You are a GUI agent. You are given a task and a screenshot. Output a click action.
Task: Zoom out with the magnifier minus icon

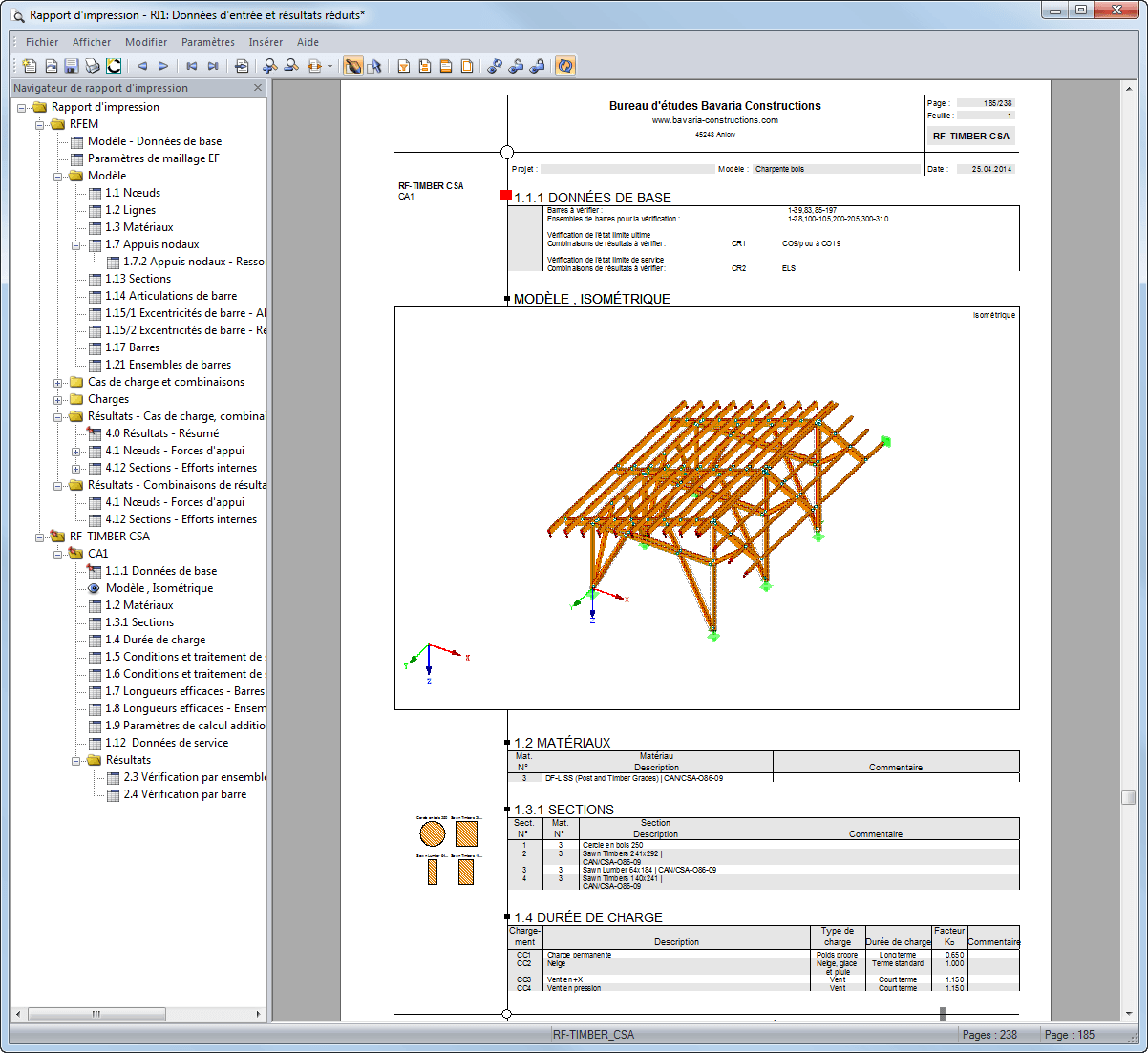291,66
